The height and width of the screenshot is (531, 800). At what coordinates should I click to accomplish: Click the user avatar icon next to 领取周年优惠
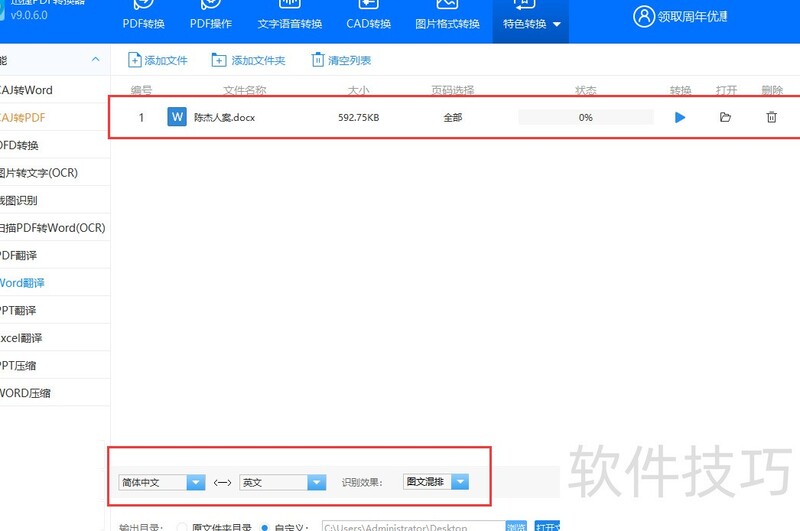643,16
